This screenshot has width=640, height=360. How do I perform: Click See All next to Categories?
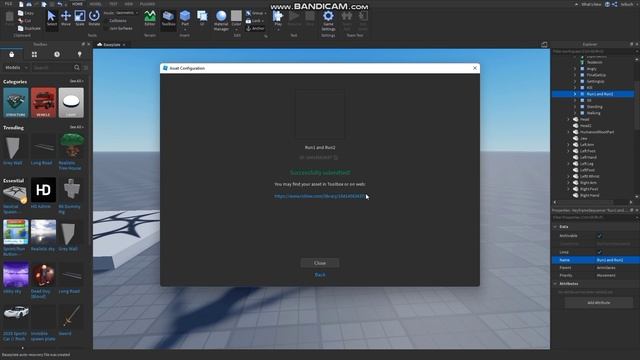76,81
